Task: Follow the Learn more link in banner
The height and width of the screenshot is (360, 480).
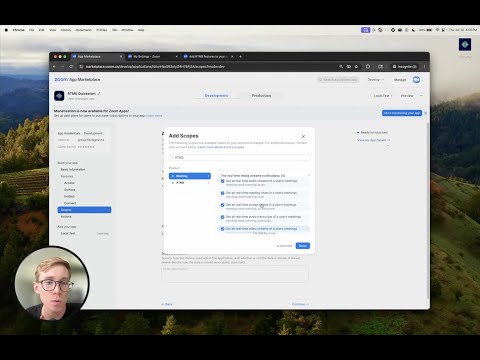Action: (154, 116)
